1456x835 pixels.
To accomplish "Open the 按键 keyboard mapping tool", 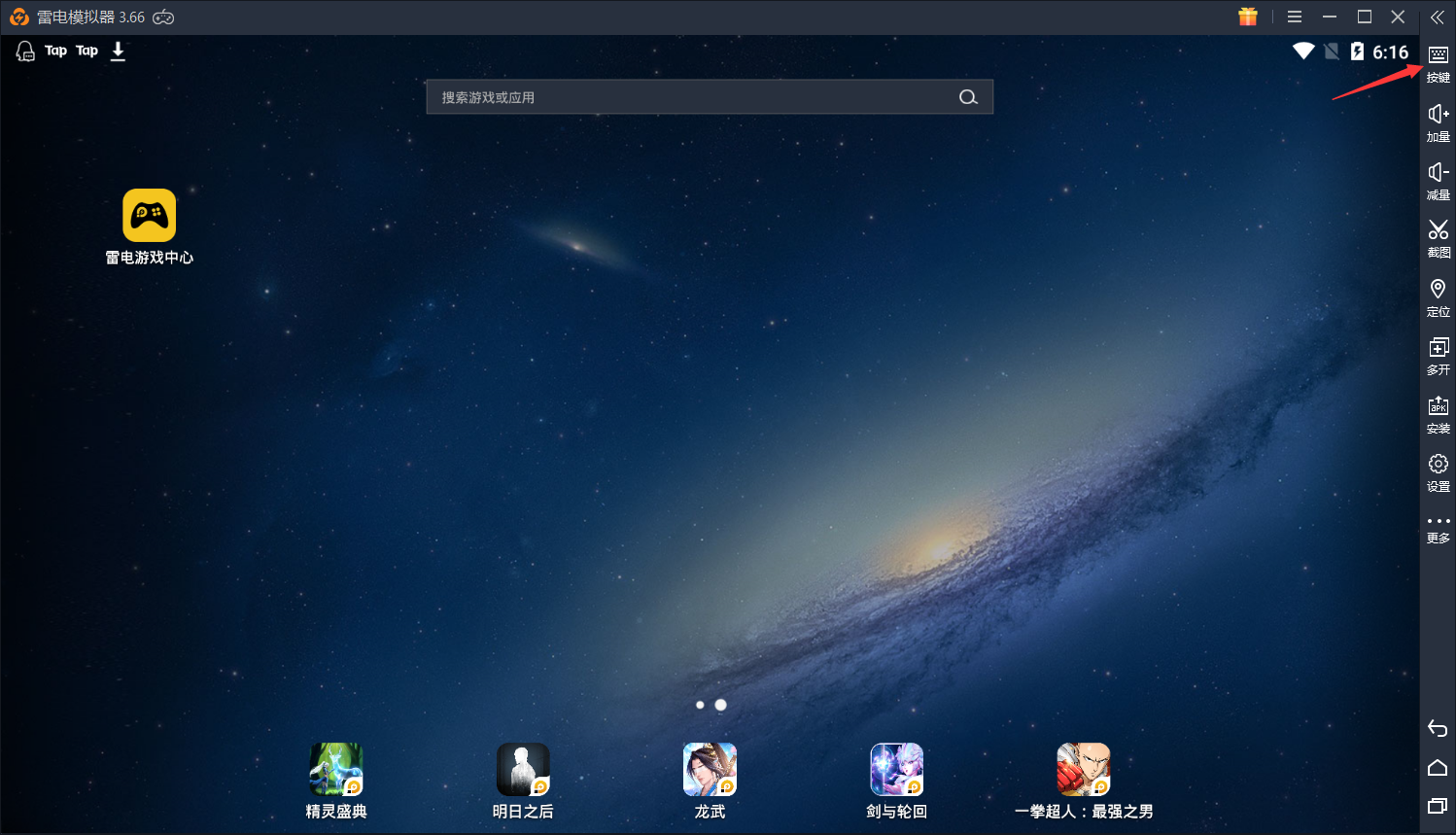I will (1438, 62).
